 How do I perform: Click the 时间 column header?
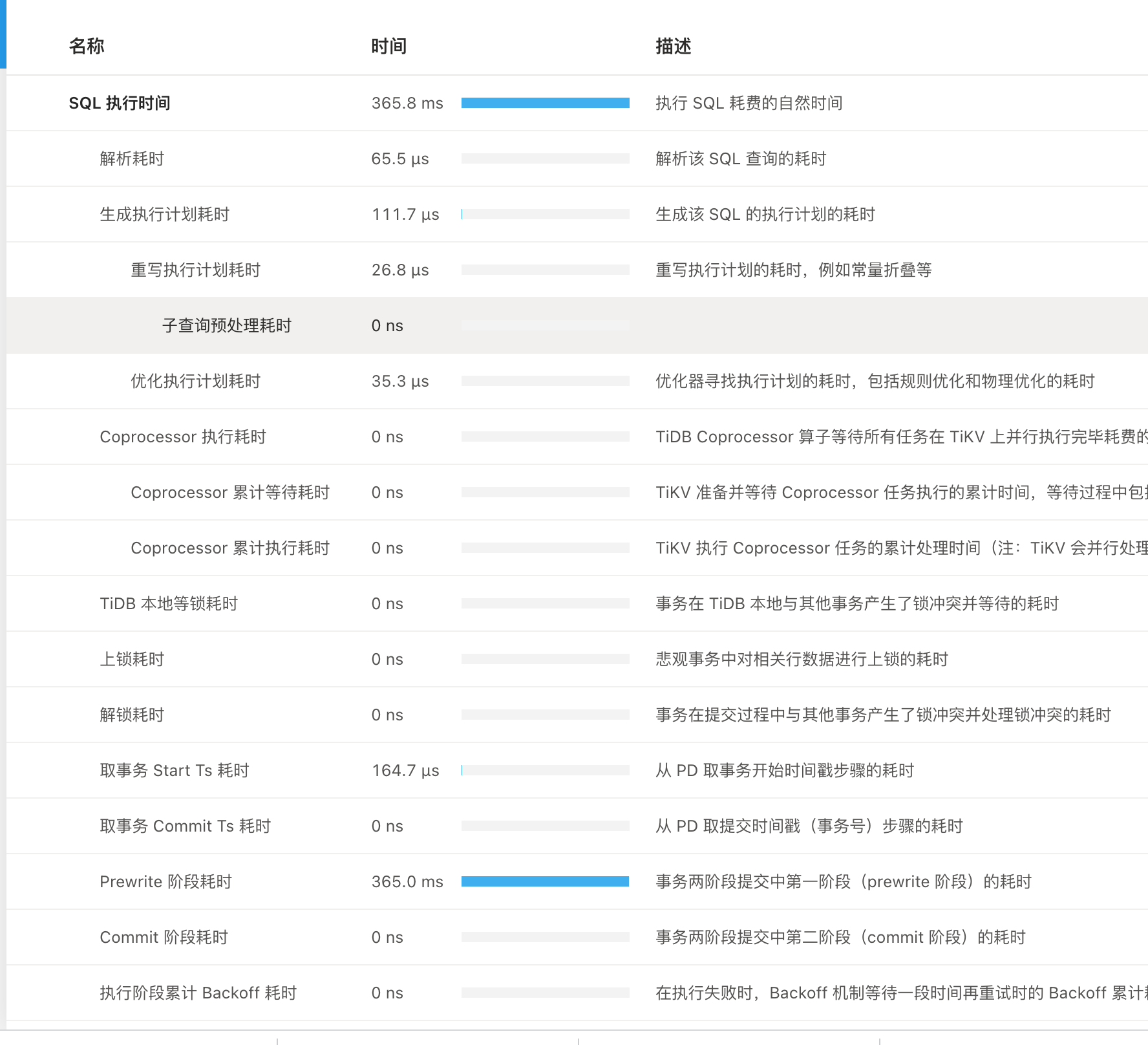tap(388, 47)
